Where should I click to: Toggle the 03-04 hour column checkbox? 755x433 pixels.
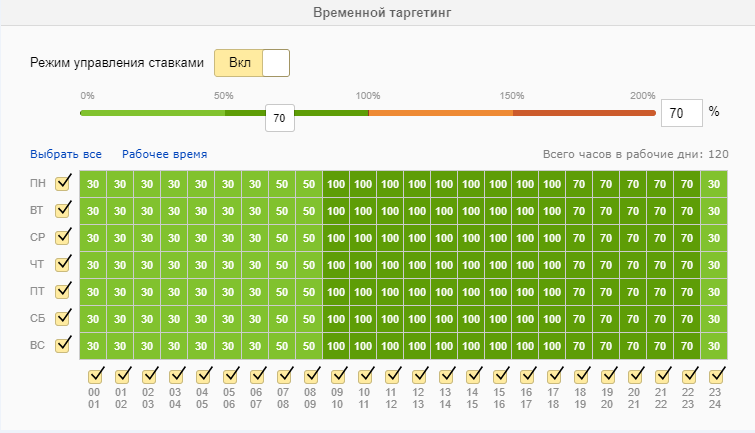(x=176, y=375)
